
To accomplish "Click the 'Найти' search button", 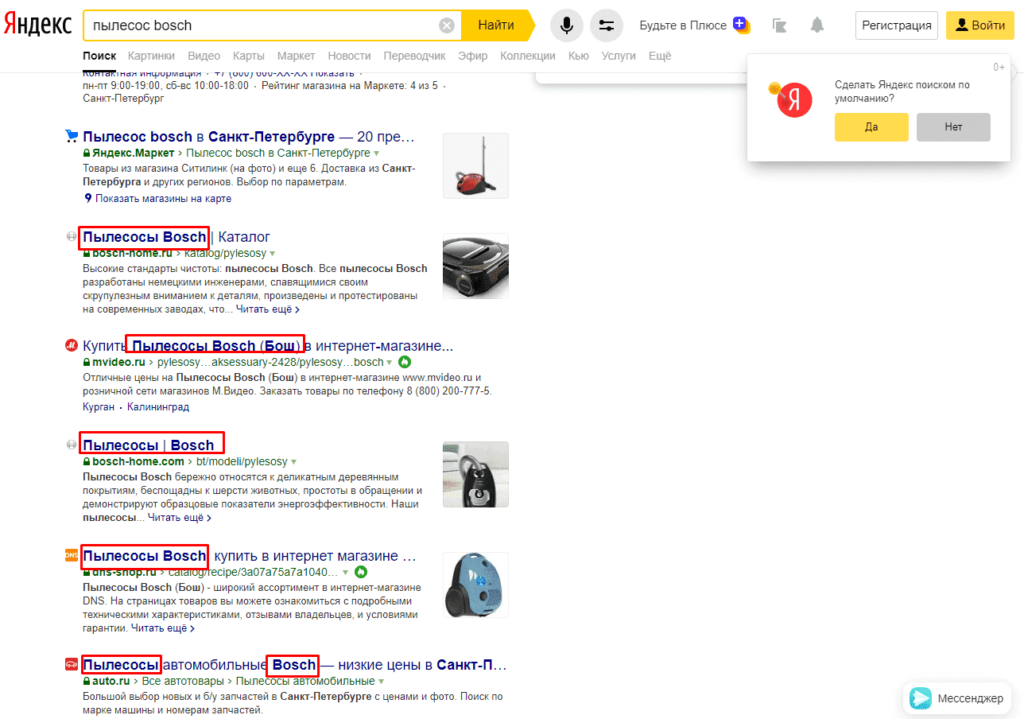I will click(496, 25).
